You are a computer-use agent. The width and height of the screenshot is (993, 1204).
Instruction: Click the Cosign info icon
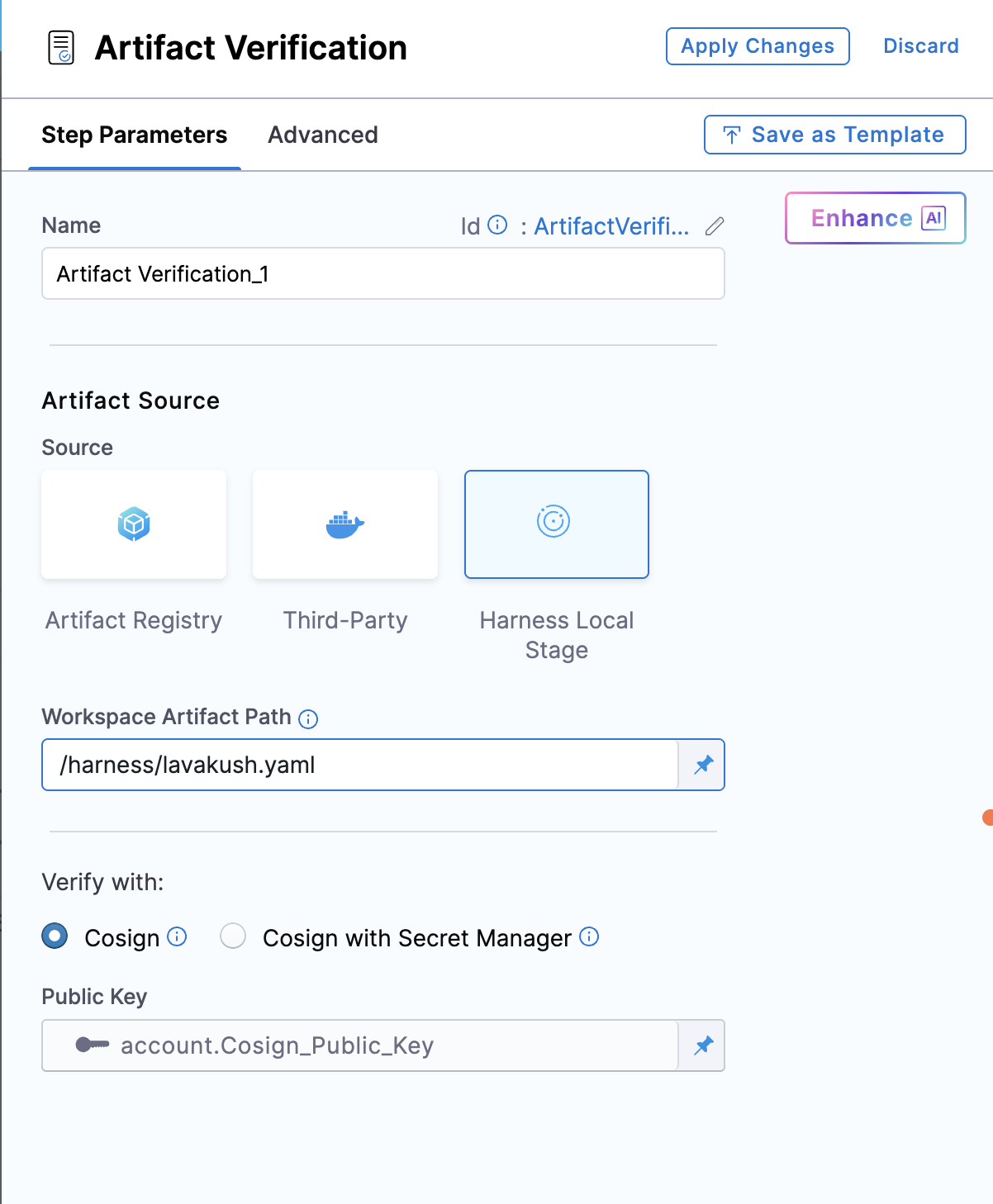tap(177, 936)
